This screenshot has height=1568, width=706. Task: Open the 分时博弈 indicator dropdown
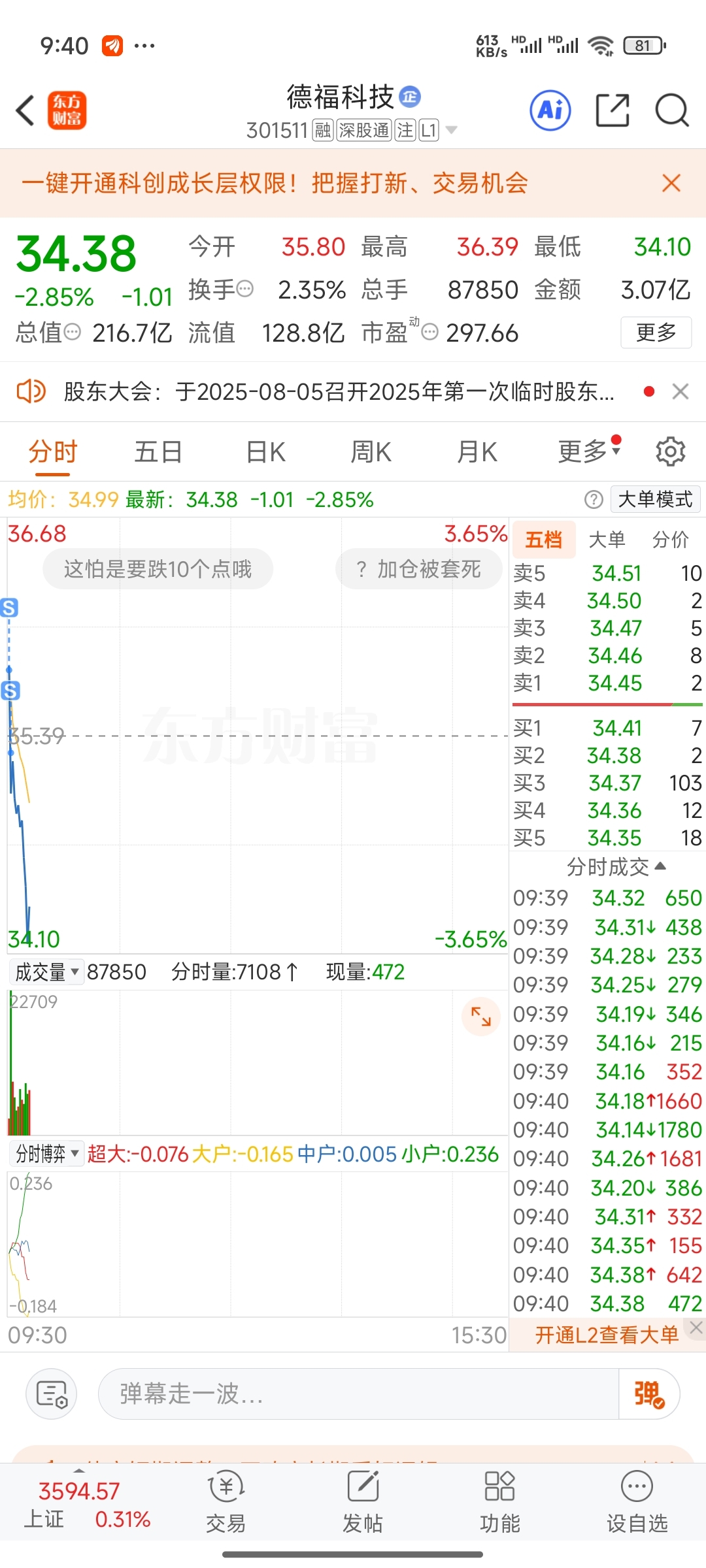pyautogui.click(x=46, y=1154)
